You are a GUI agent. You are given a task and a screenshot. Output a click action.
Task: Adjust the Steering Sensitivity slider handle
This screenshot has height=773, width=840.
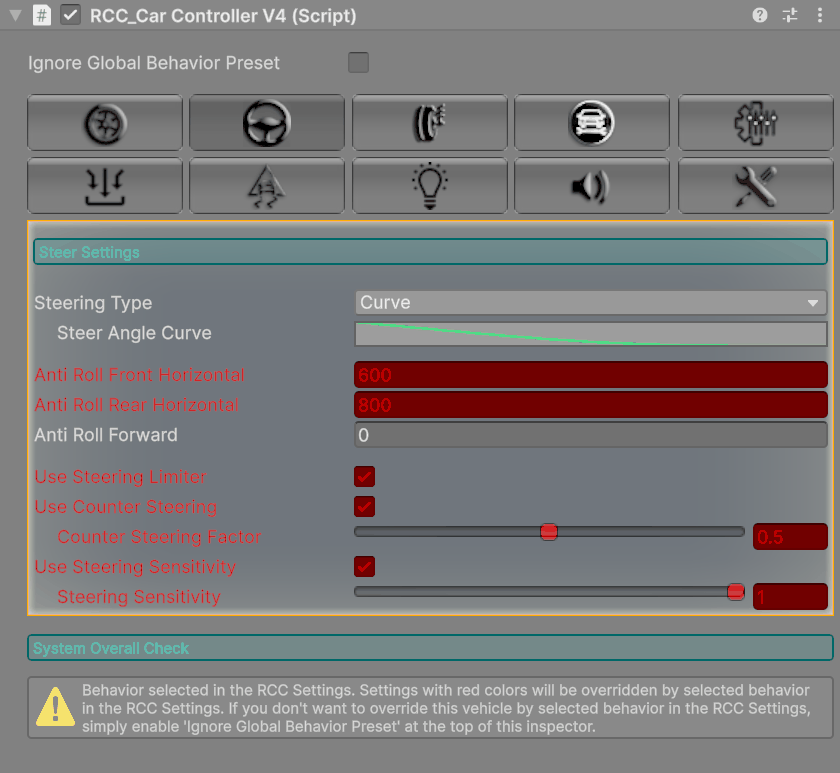pos(736,592)
